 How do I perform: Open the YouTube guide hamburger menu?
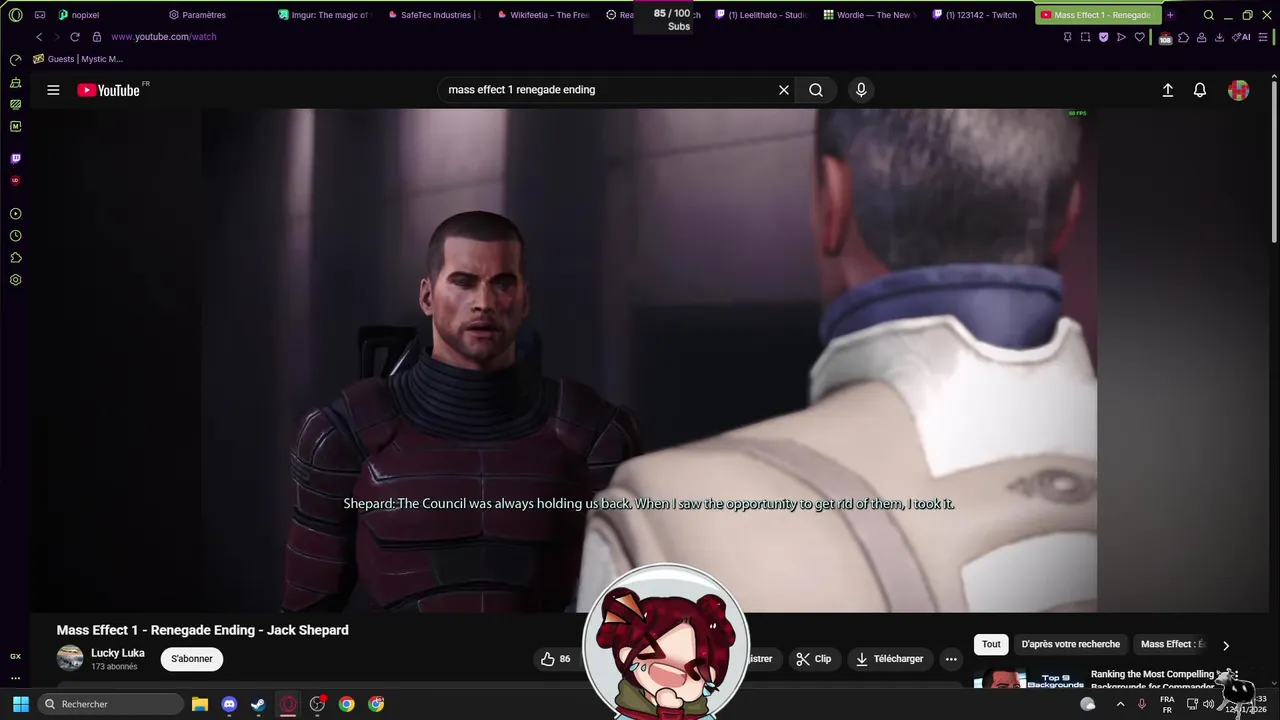[53, 90]
